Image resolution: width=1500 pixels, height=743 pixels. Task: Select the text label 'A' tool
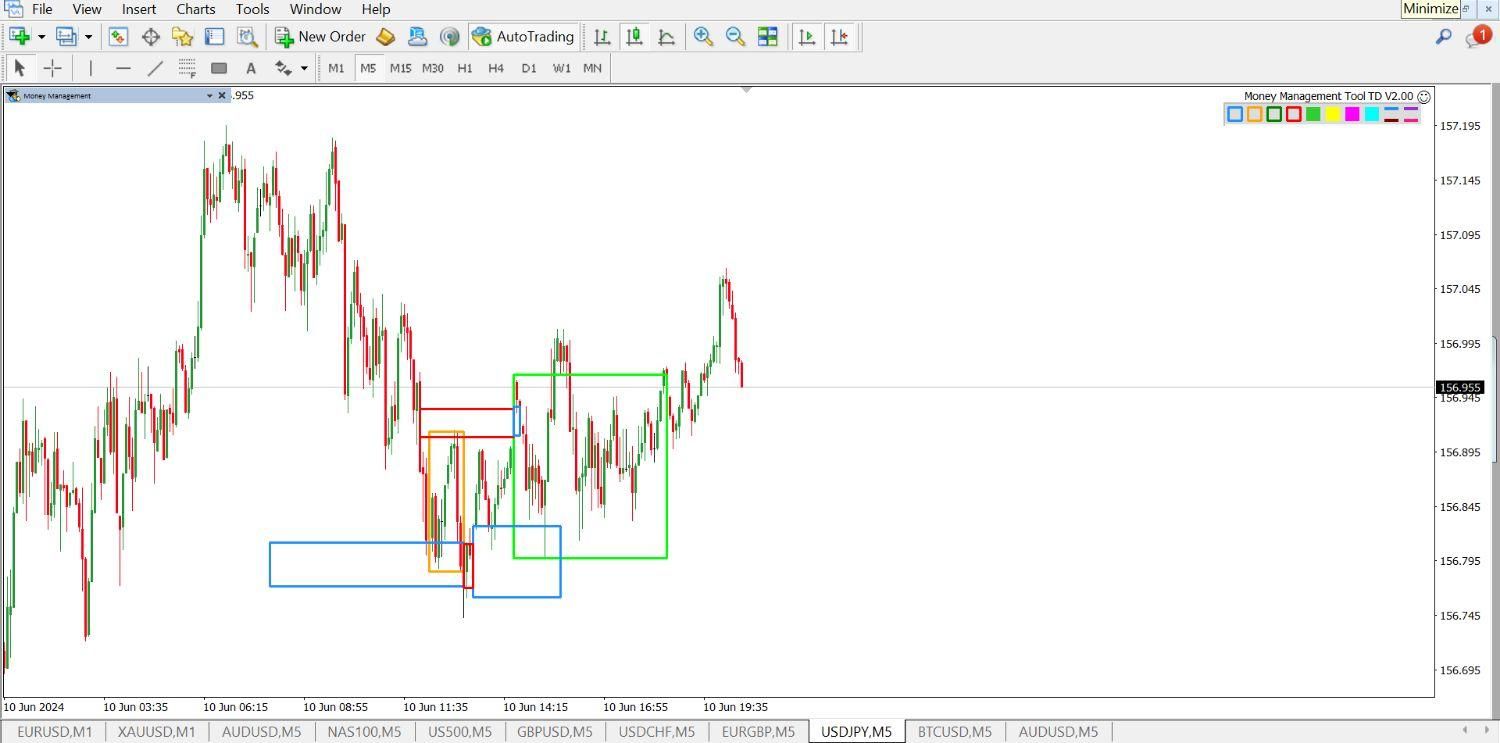(x=251, y=68)
